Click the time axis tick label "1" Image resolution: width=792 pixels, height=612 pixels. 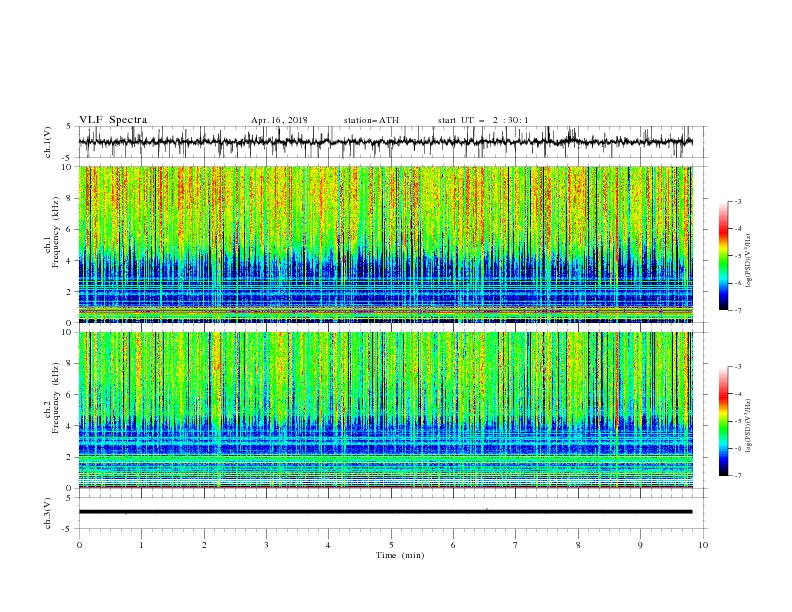coord(141,545)
